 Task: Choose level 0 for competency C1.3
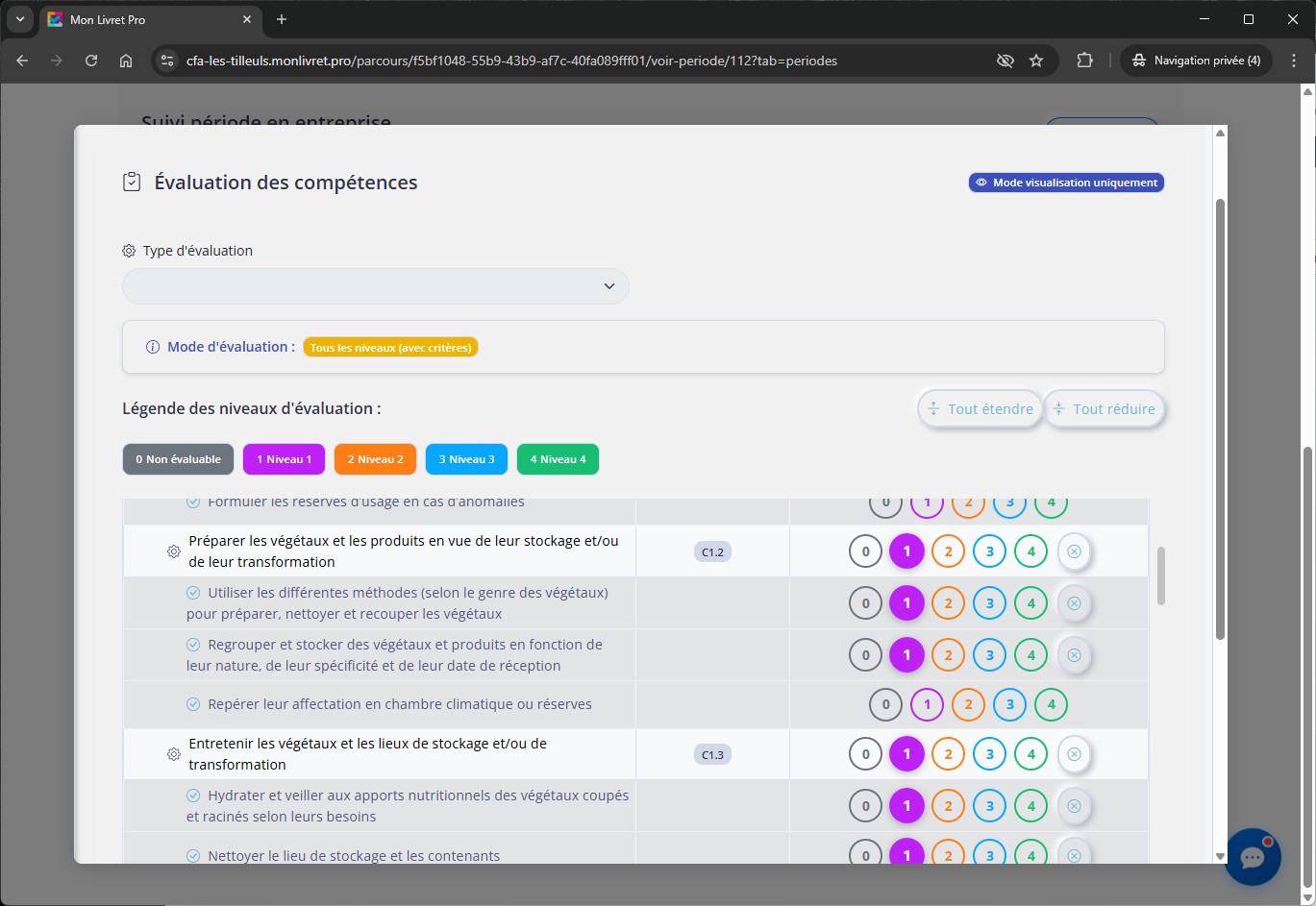865,754
